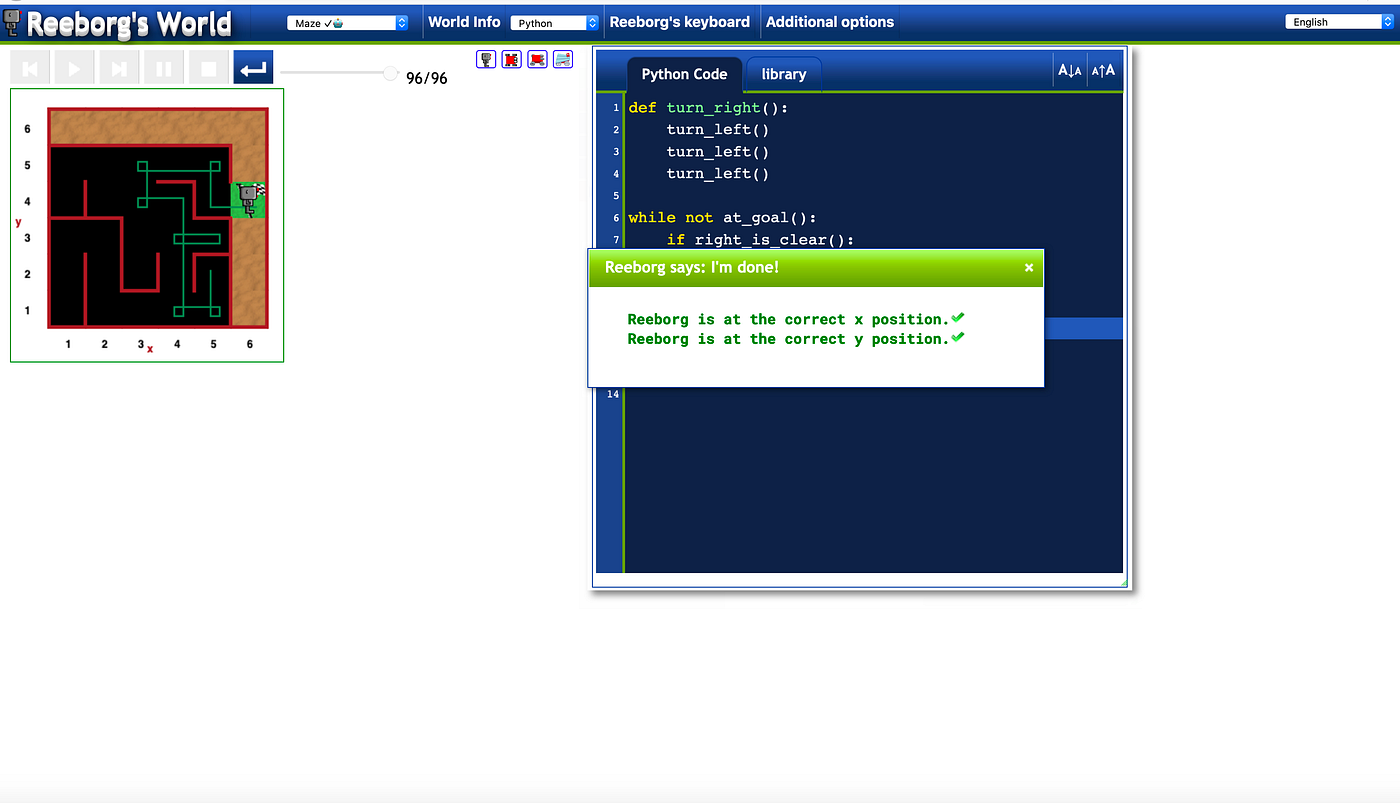1400x803 pixels.
Task: Select the blue solar panel robot icon
Action: 562,59
